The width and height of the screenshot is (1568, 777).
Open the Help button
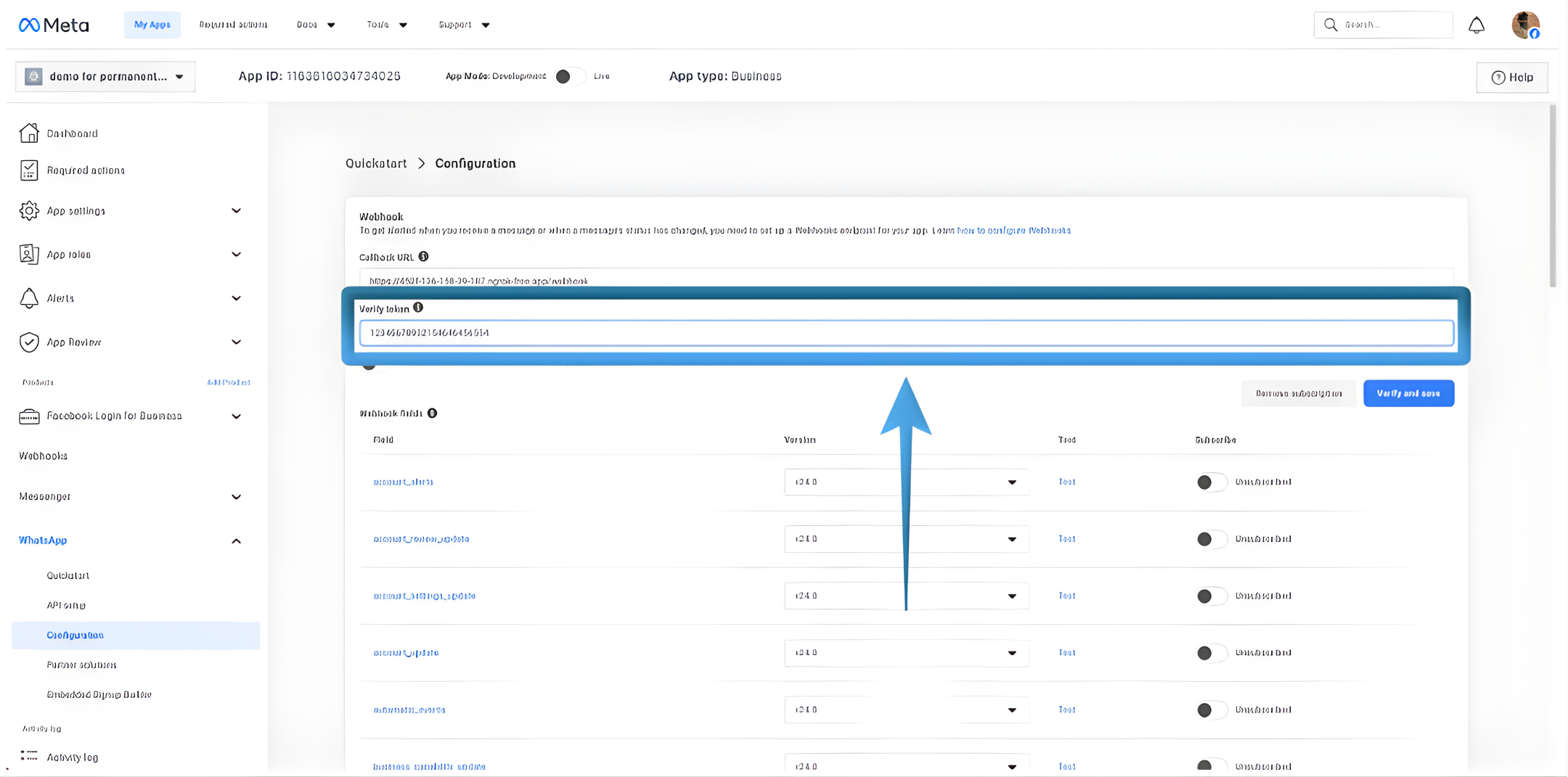[1511, 78]
